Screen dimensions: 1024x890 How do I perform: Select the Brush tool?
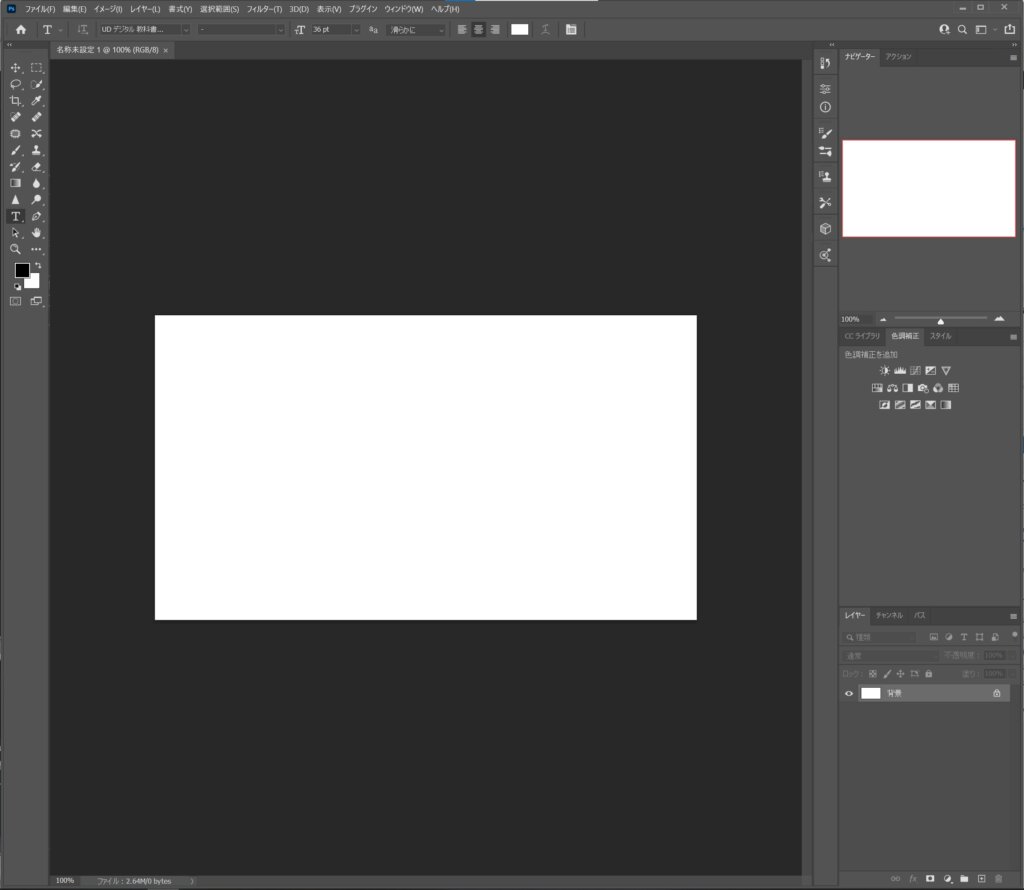point(16,150)
